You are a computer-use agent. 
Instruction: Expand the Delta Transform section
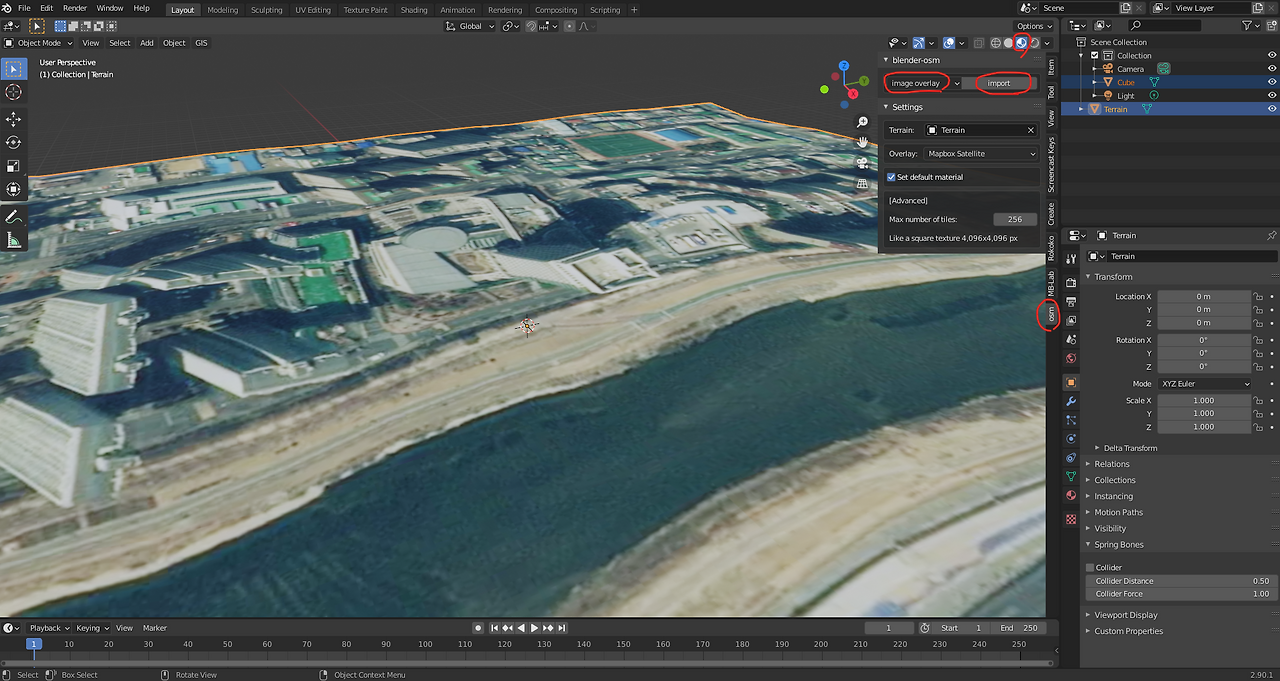click(x=1130, y=448)
